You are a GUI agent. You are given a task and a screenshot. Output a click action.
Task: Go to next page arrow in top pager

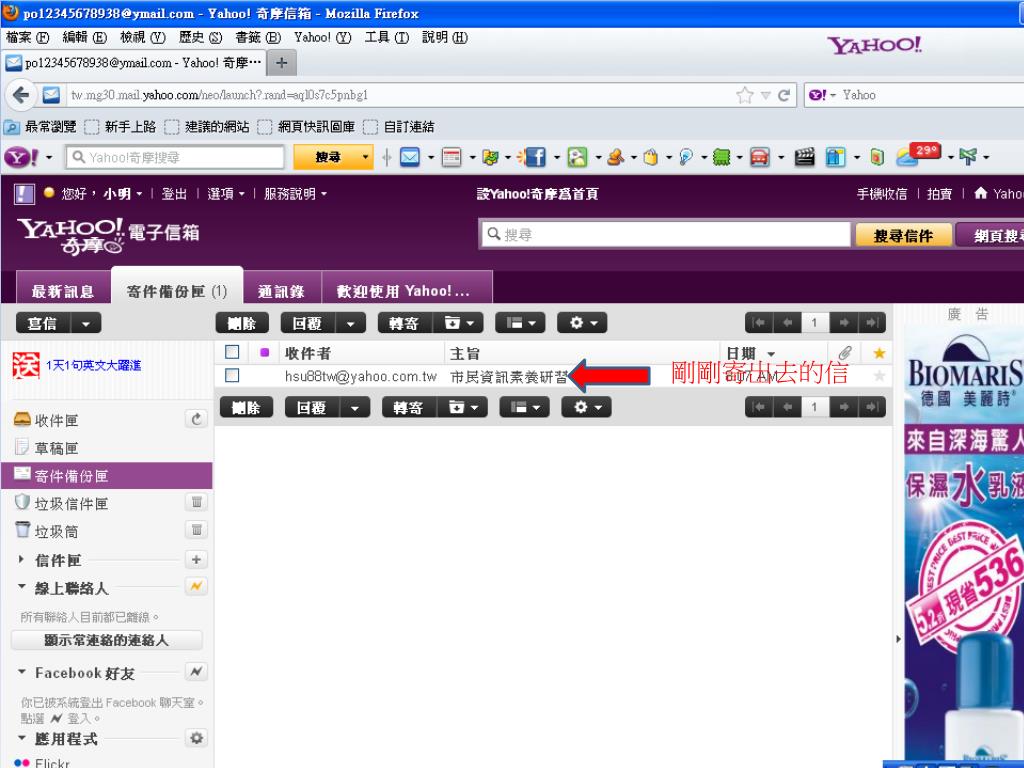pyautogui.click(x=844, y=323)
